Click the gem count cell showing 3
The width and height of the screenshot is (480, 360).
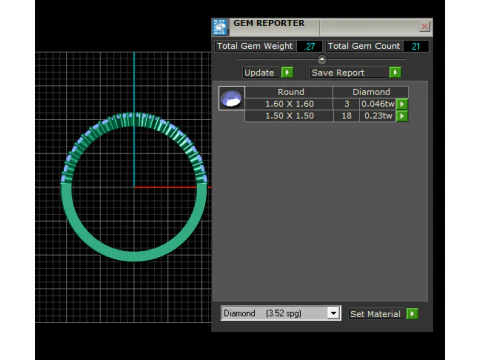coord(347,104)
